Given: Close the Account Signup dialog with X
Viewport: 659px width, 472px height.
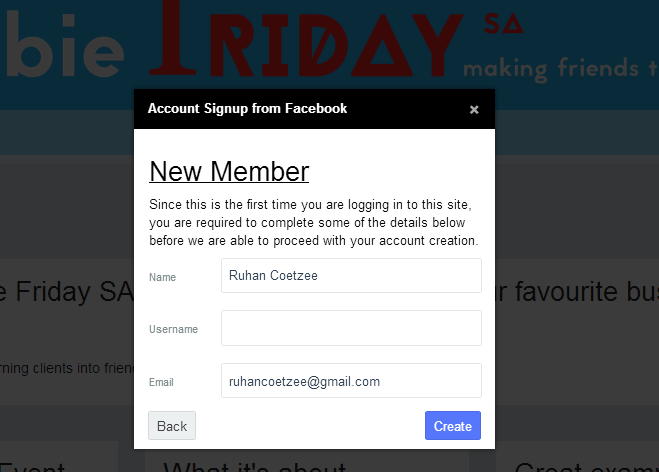Looking at the screenshot, I should point(474,110).
